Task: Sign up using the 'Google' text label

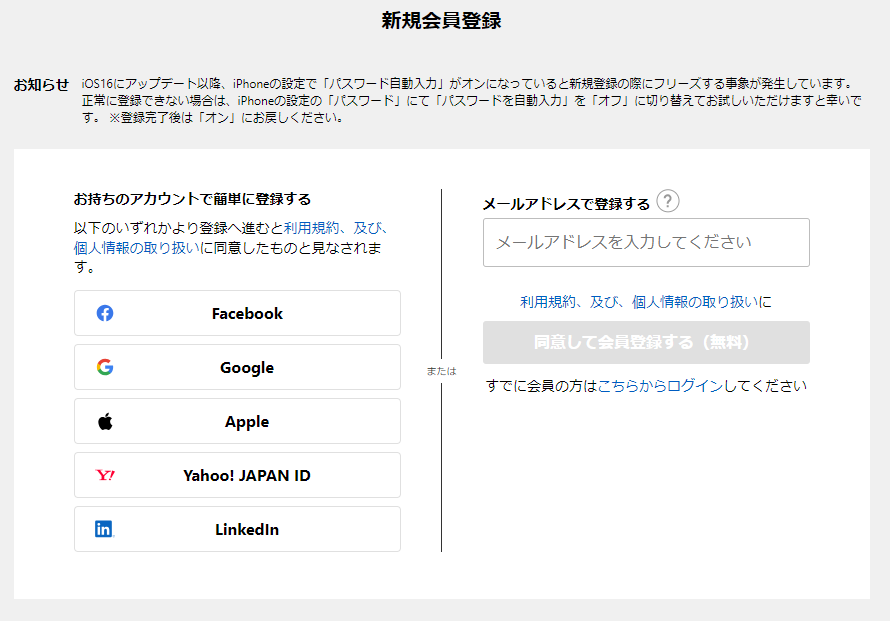Action: (247, 367)
